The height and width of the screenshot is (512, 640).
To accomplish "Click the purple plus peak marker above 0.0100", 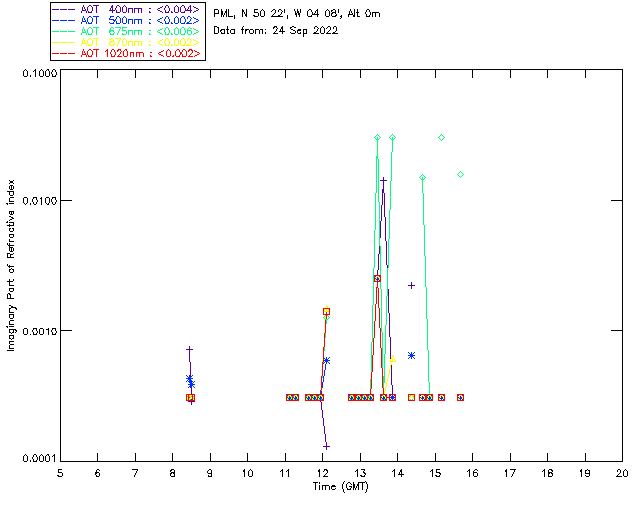I will 383,180.
